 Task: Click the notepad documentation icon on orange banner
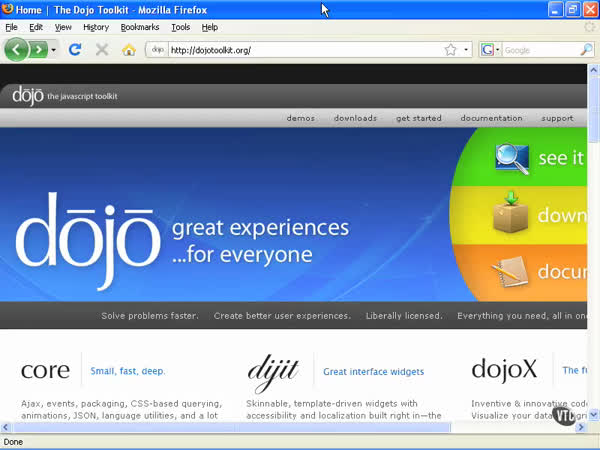[x=510, y=271]
